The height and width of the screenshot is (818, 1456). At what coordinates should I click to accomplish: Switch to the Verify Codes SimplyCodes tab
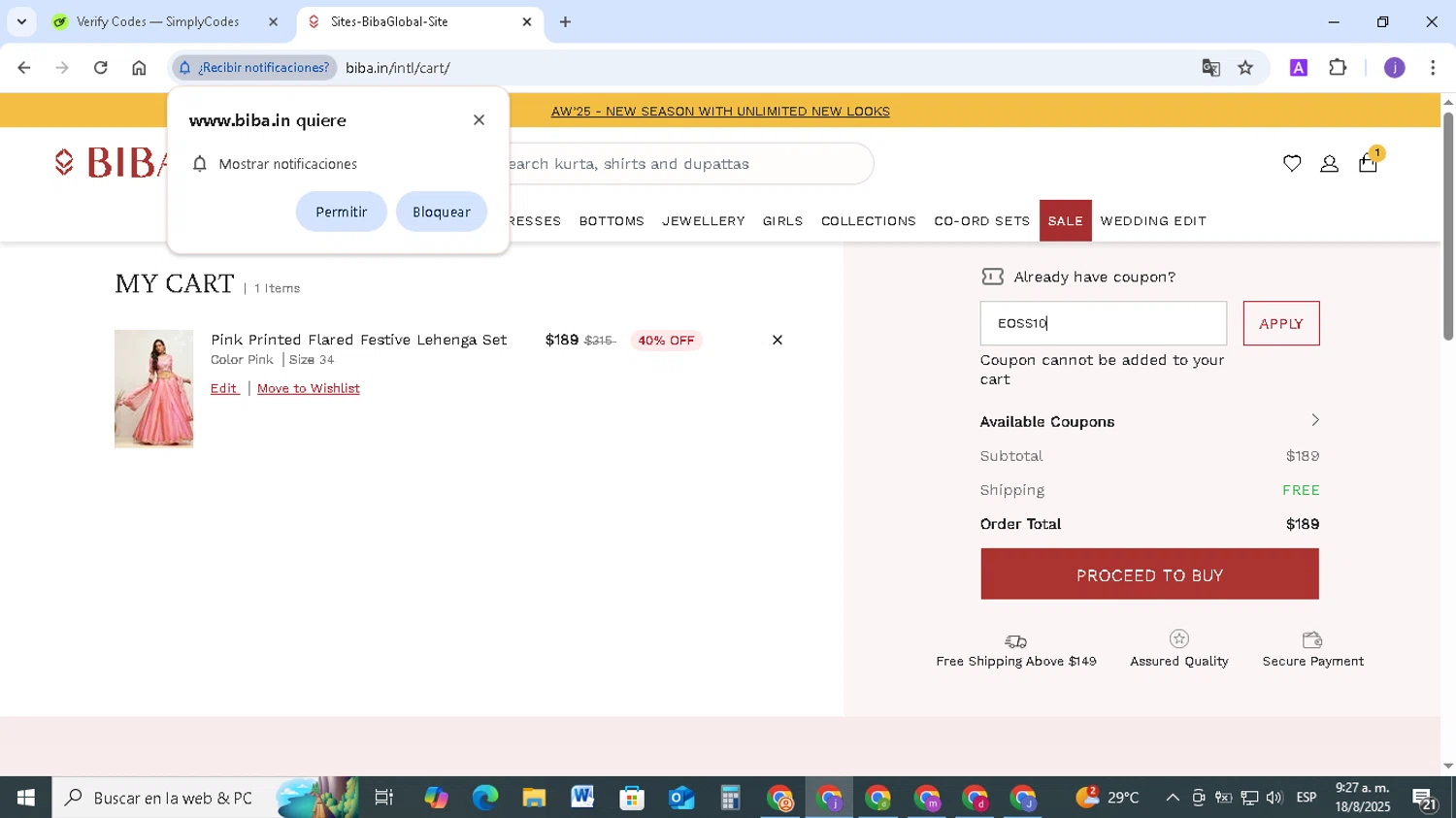(157, 21)
